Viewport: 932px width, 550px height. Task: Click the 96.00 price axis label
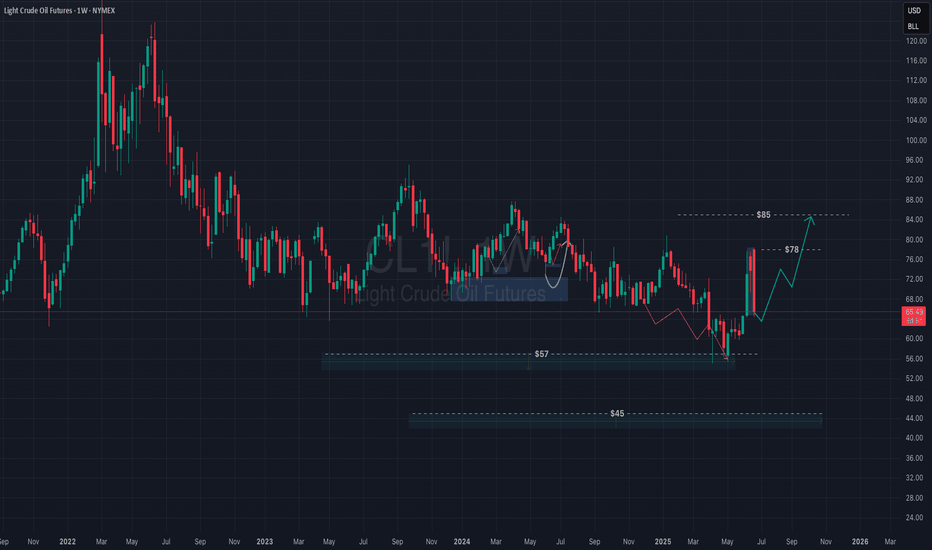pyautogui.click(x=916, y=160)
